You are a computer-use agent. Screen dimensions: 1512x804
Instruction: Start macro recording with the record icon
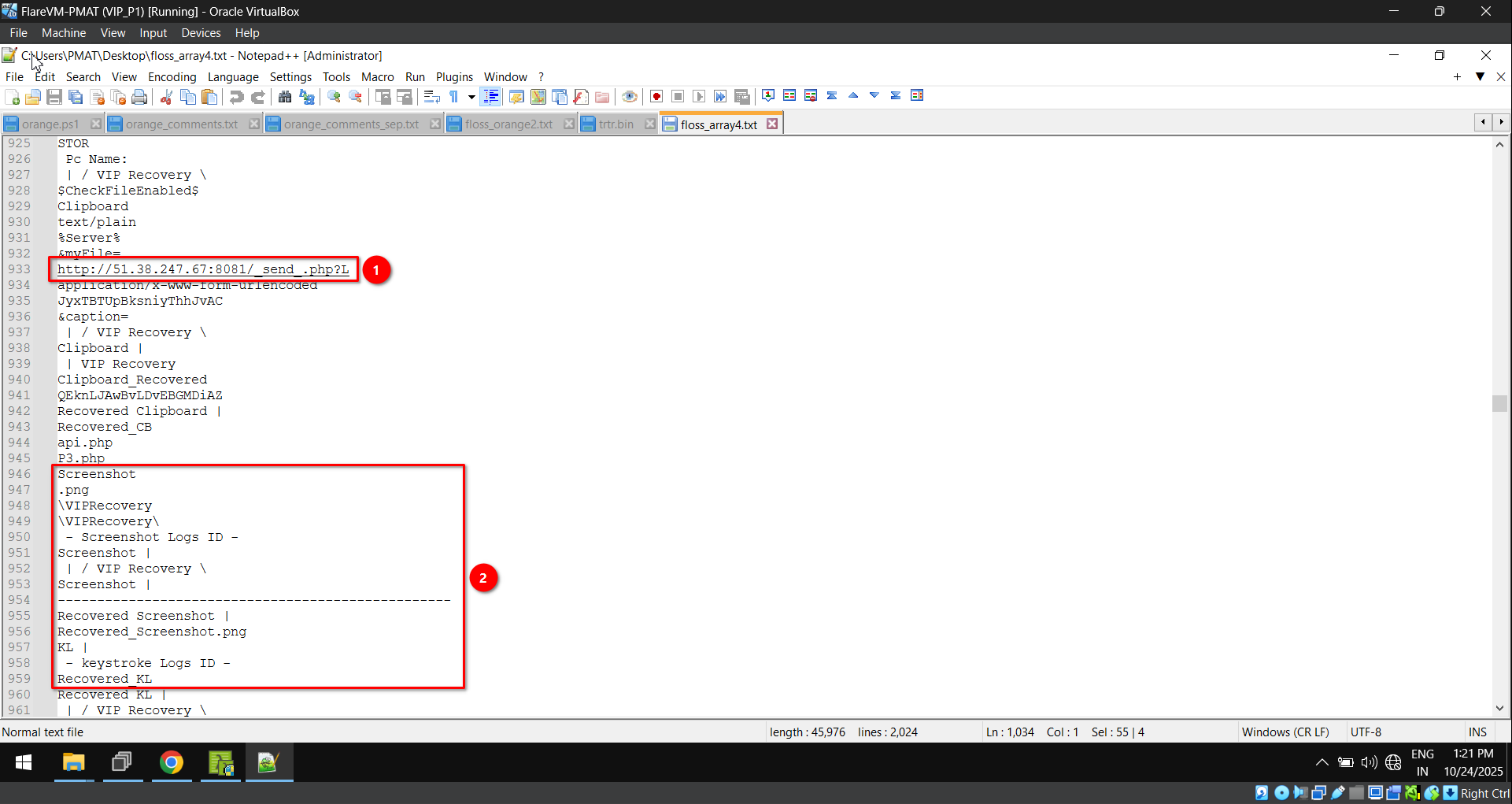point(656,96)
